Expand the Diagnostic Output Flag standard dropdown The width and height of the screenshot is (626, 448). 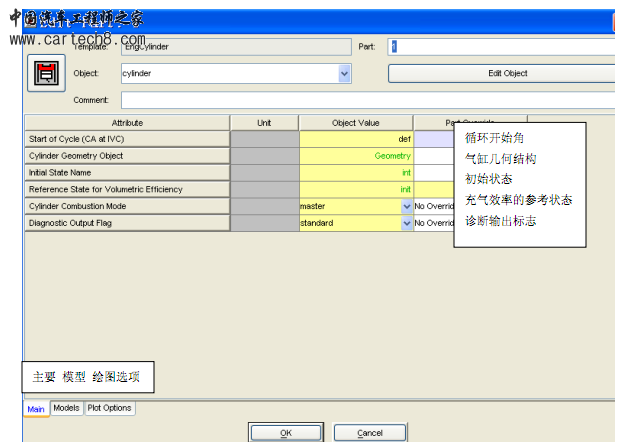pos(407,223)
